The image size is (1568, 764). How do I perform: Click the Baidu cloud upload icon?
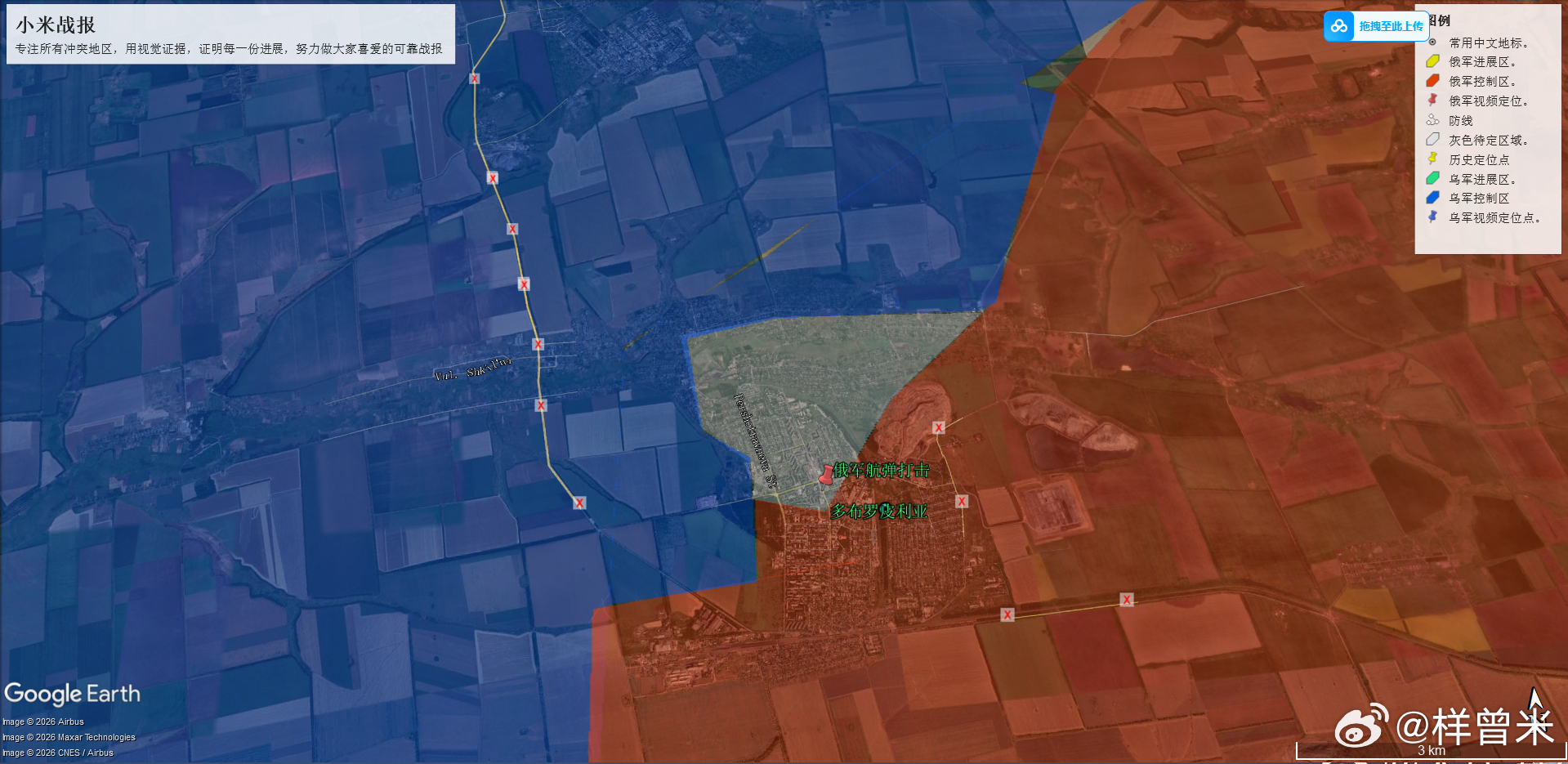point(1338,26)
